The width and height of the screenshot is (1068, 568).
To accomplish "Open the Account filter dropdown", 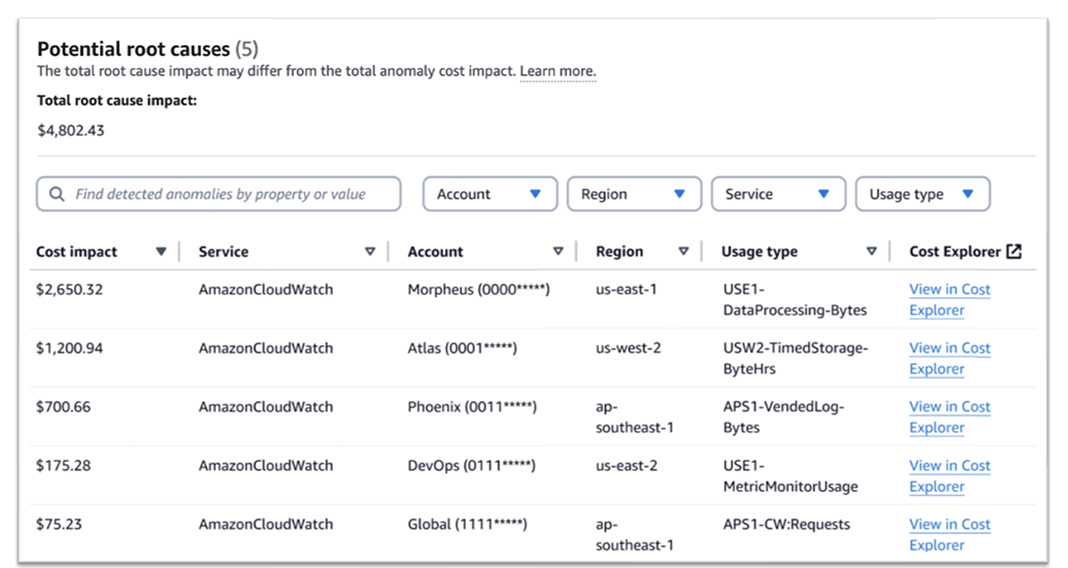I will pyautogui.click(x=490, y=194).
